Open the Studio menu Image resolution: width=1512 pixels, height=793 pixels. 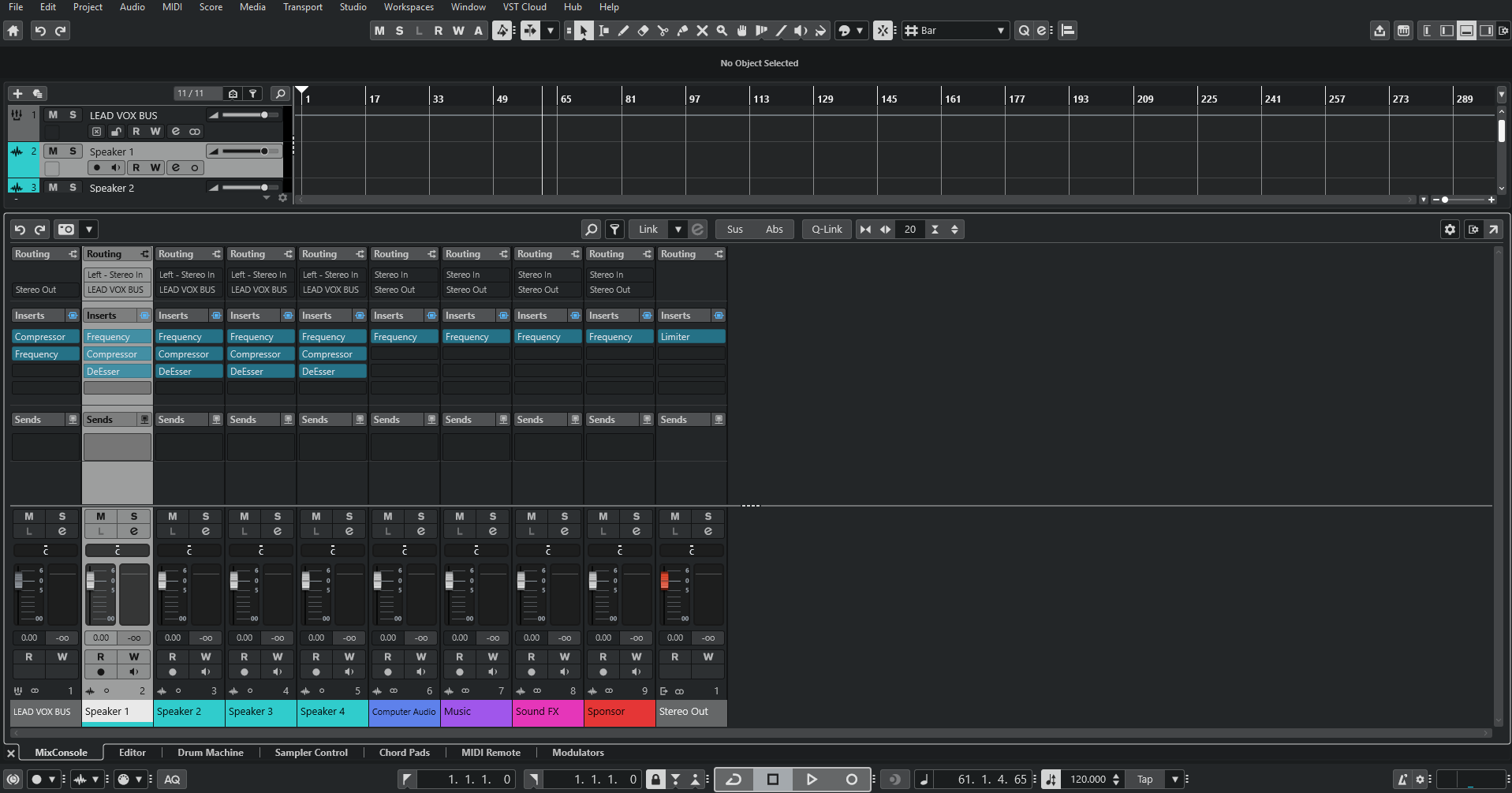tap(353, 7)
